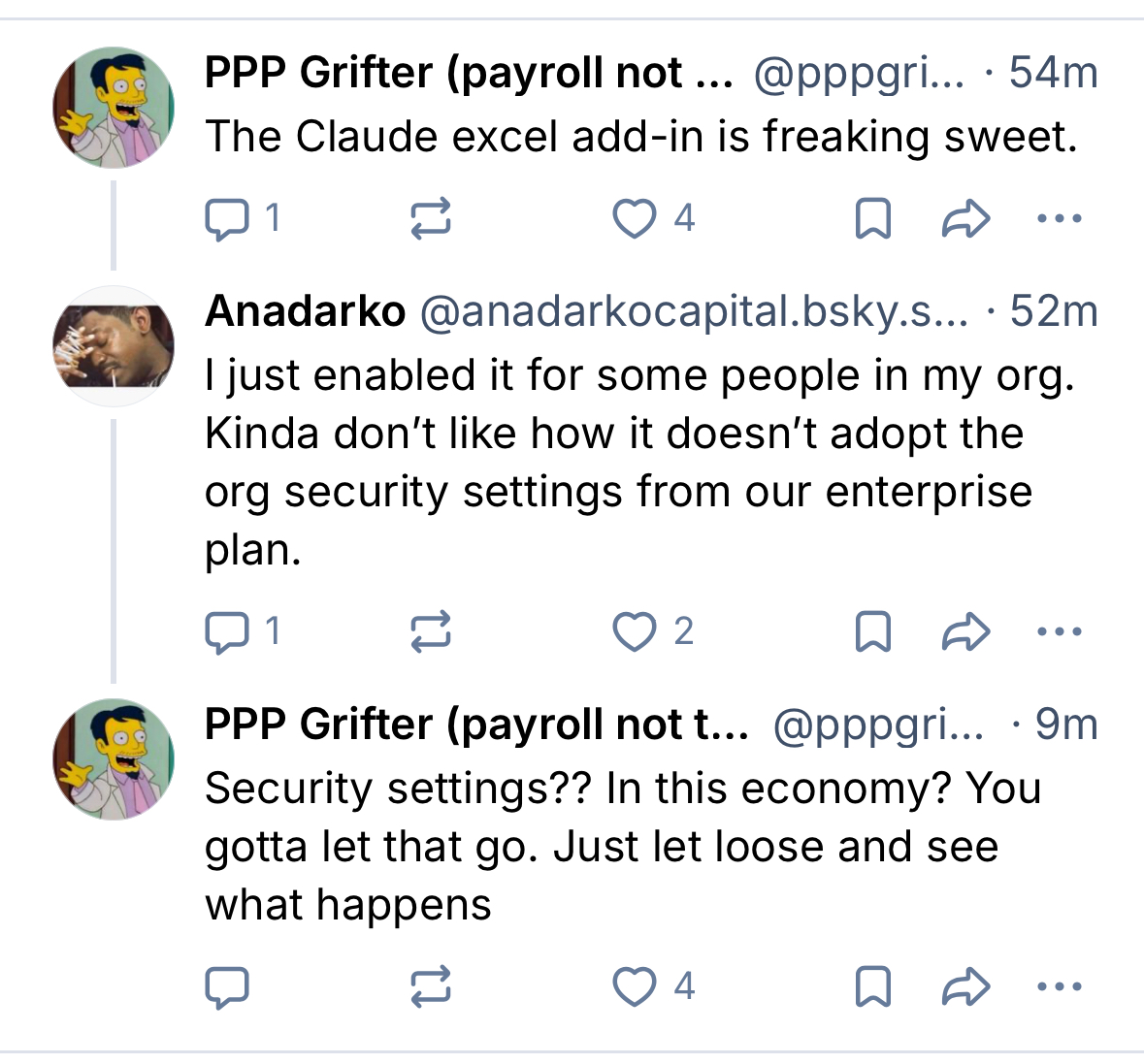Viewport: 1144px width, 1064px height.
Task: Open the @anadarkocapital.bsky.s... handle link
Action: (x=693, y=311)
